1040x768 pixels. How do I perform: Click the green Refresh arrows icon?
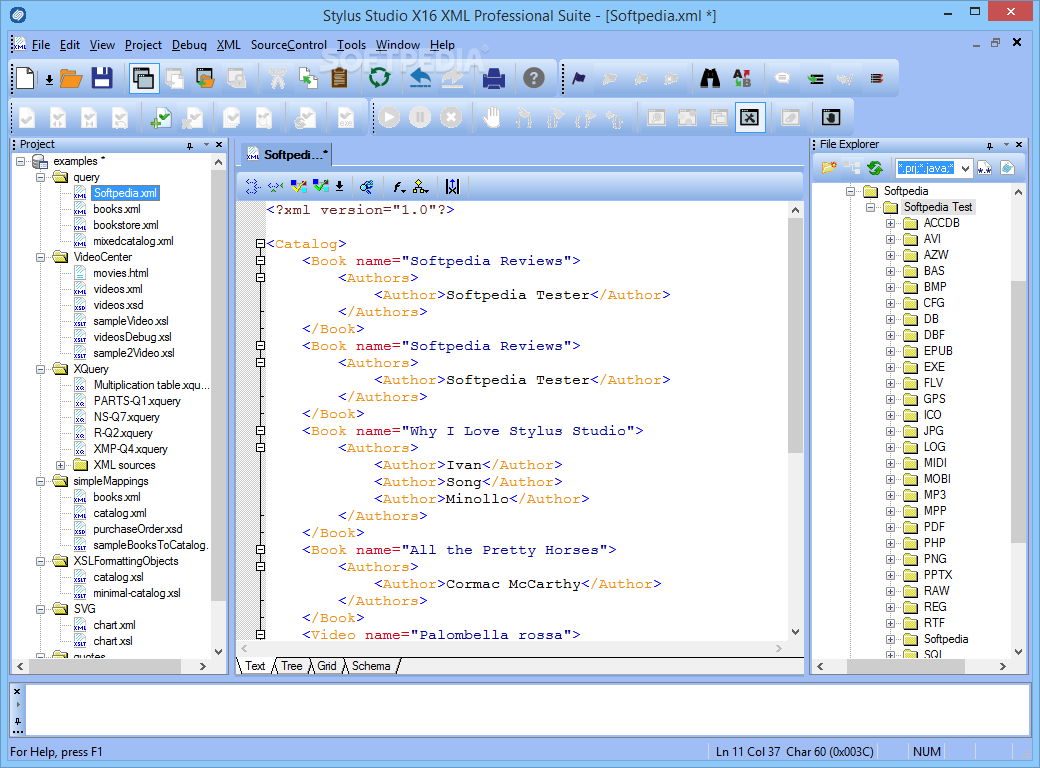(x=379, y=78)
